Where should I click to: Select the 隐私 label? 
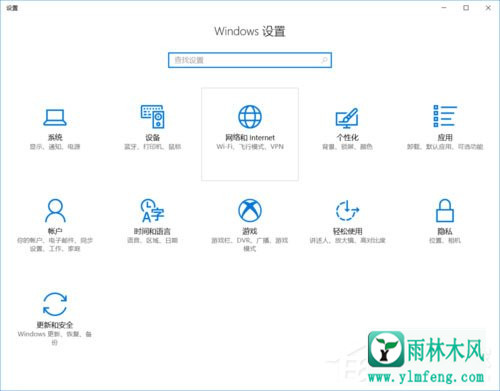click(x=445, y=231)
